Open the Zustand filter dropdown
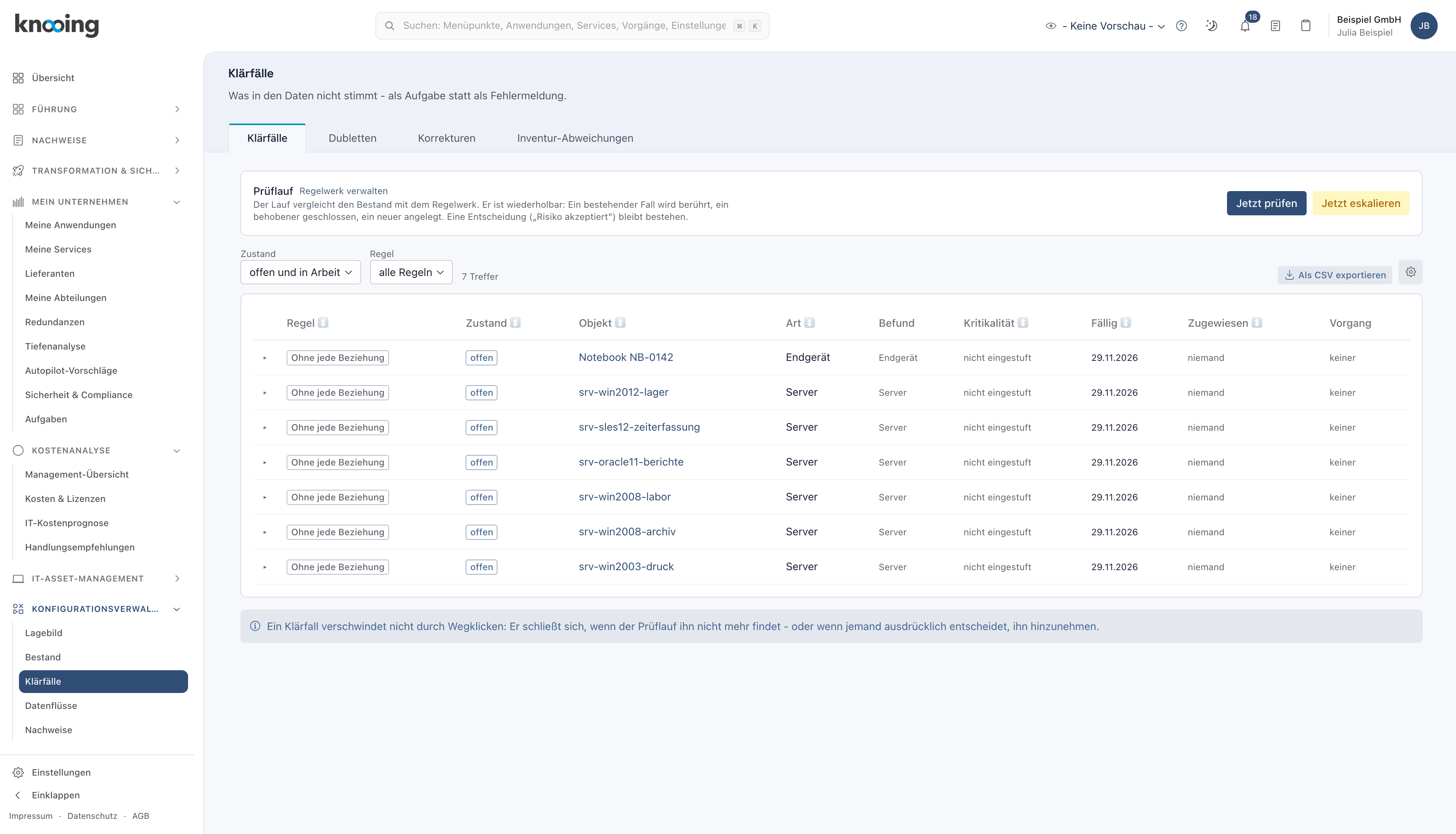Viewport: 1456px width, 834px height. (x=300, y=272)
